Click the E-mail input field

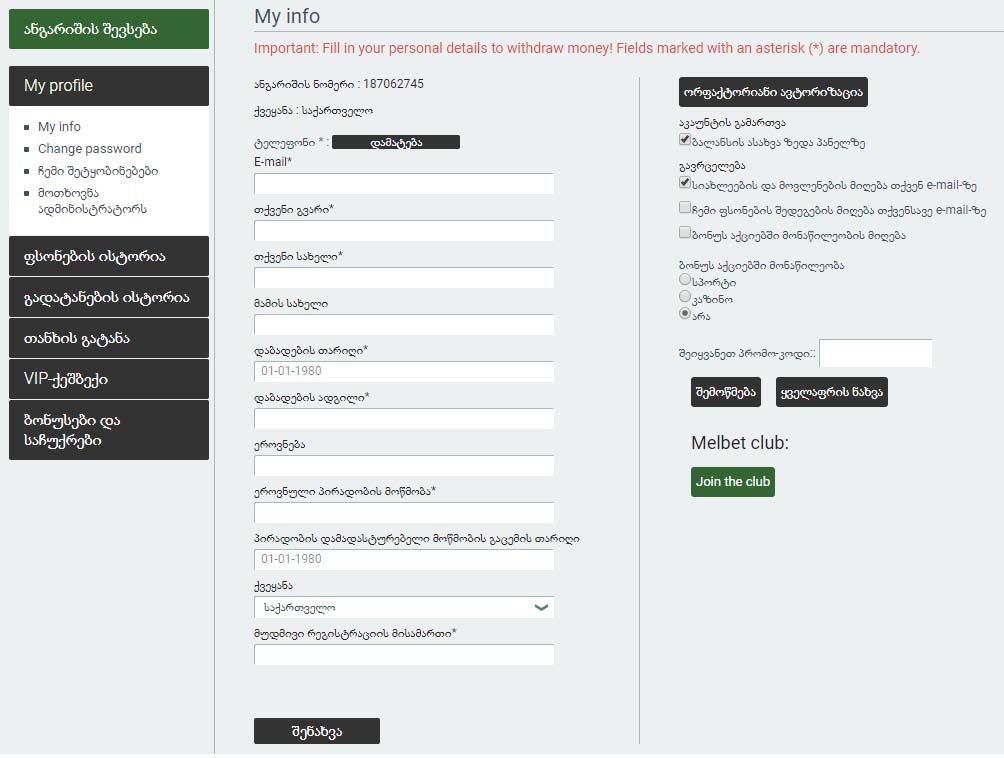click(404, 184)
